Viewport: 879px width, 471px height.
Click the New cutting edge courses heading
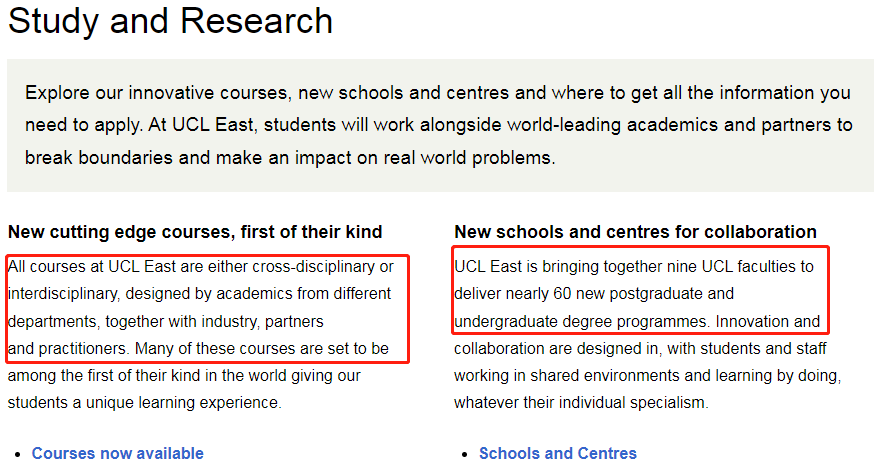click(195, 232)
